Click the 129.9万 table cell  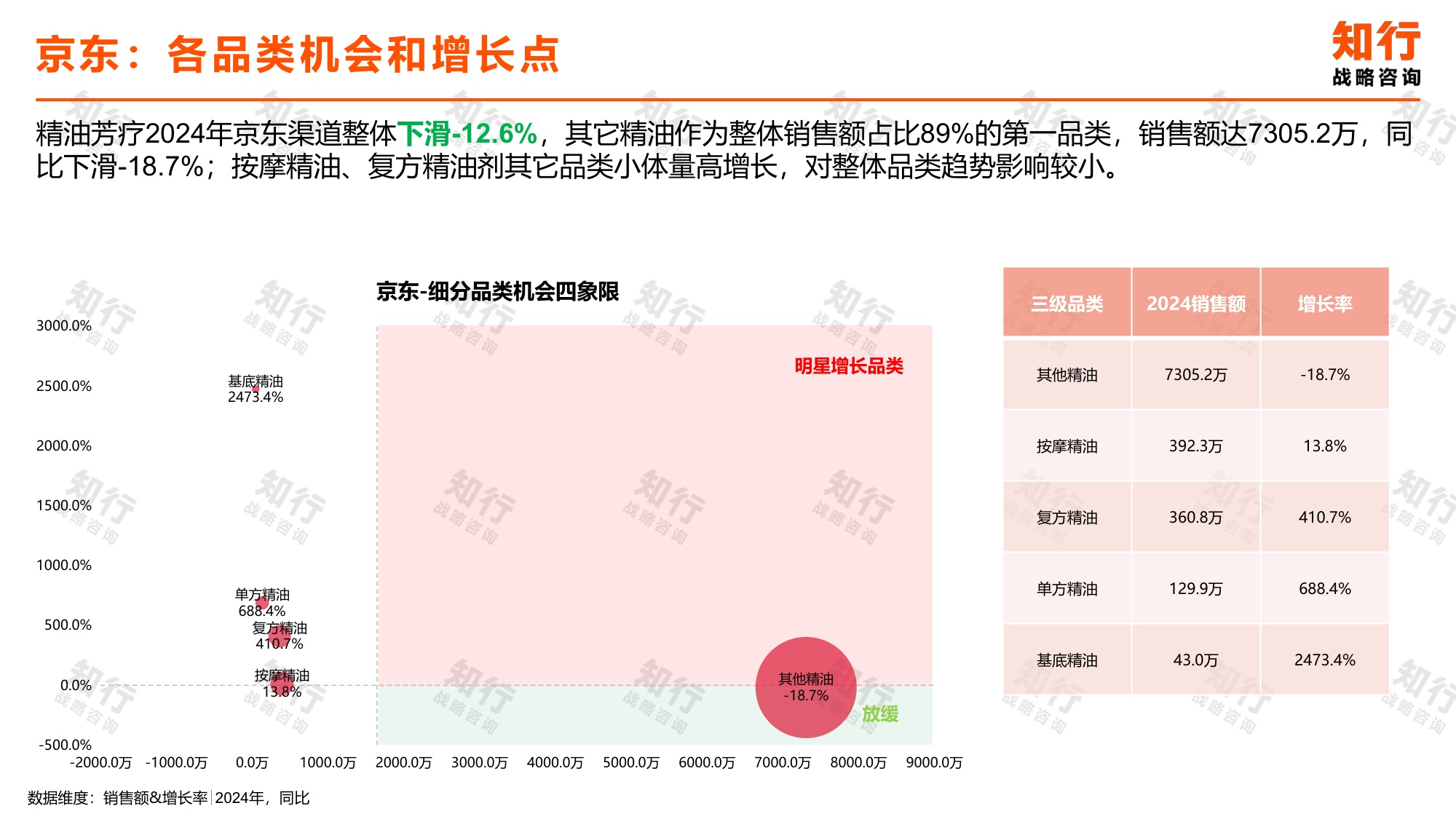pyautogui.click(x=1196, y=589)
